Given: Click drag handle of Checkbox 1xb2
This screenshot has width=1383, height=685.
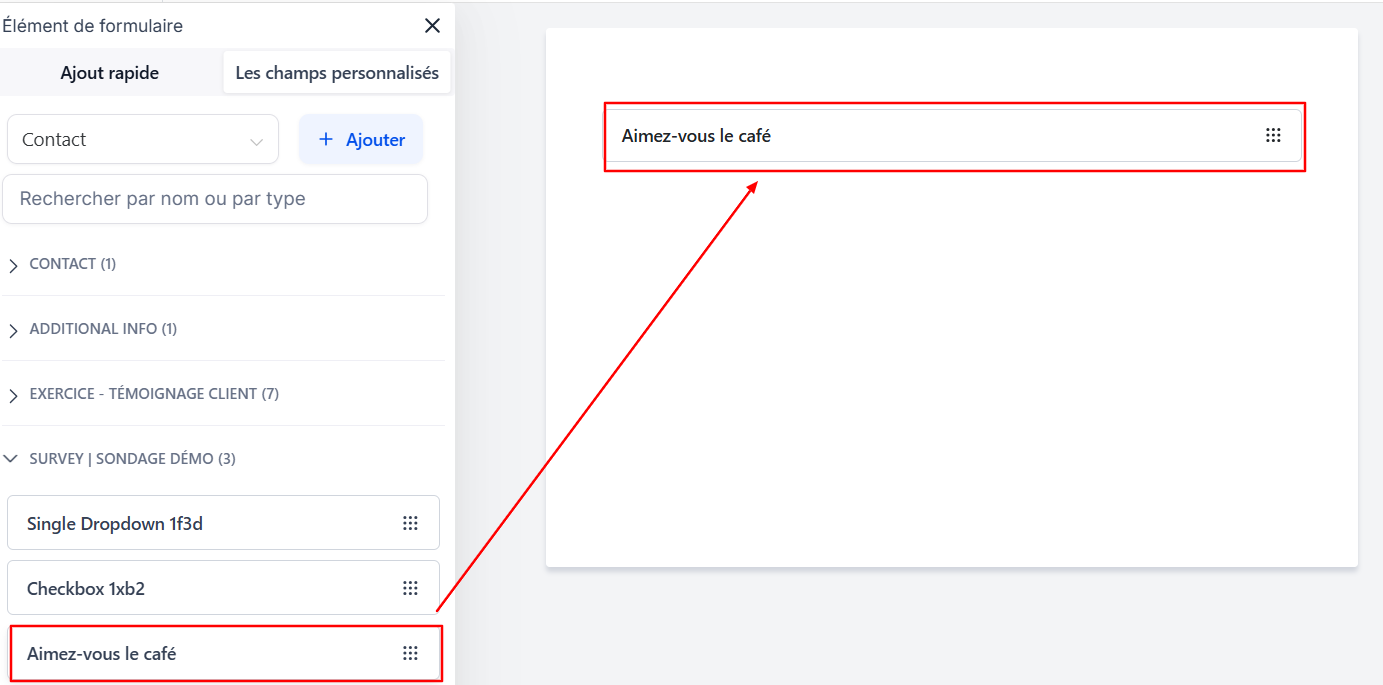Looking at the screenshot, I should pyautogui.click(x=410, y=589).
